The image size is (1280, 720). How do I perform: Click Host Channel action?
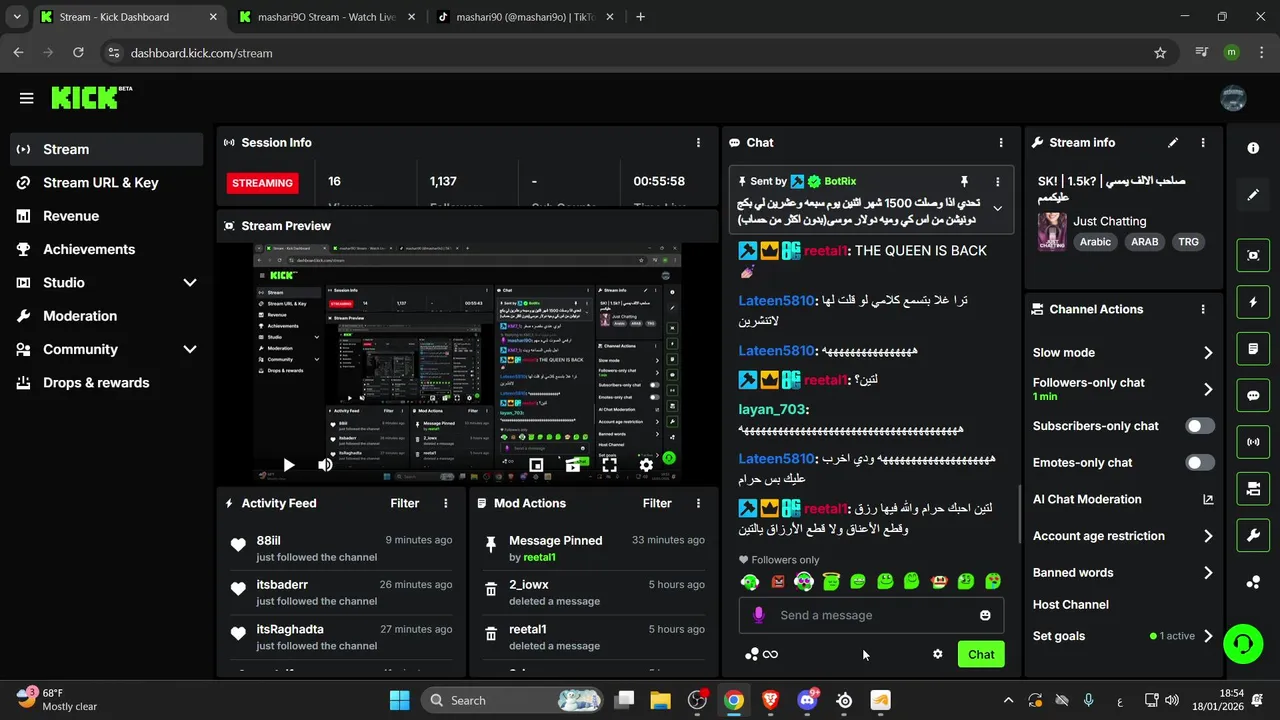tap(1070, 605)
